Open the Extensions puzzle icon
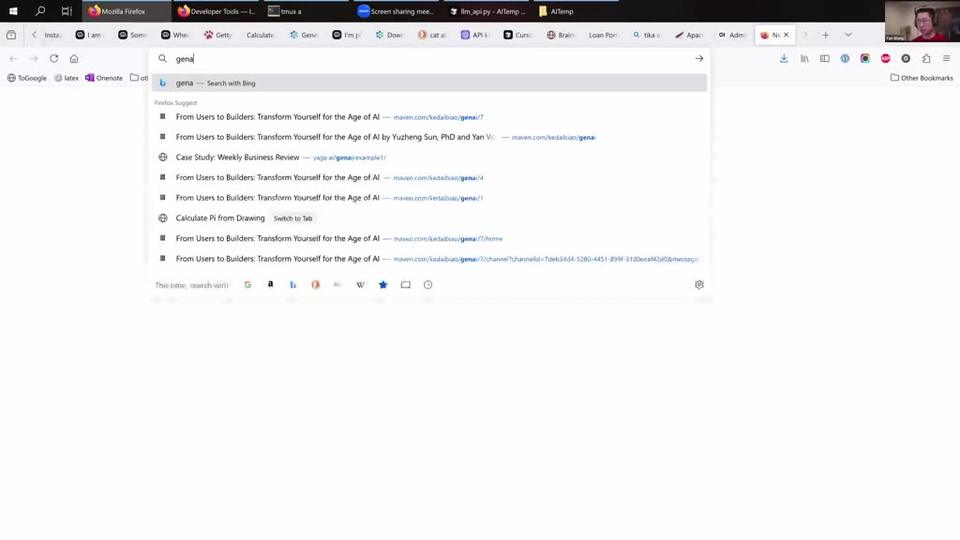960x540 pixels. [926, 59]
